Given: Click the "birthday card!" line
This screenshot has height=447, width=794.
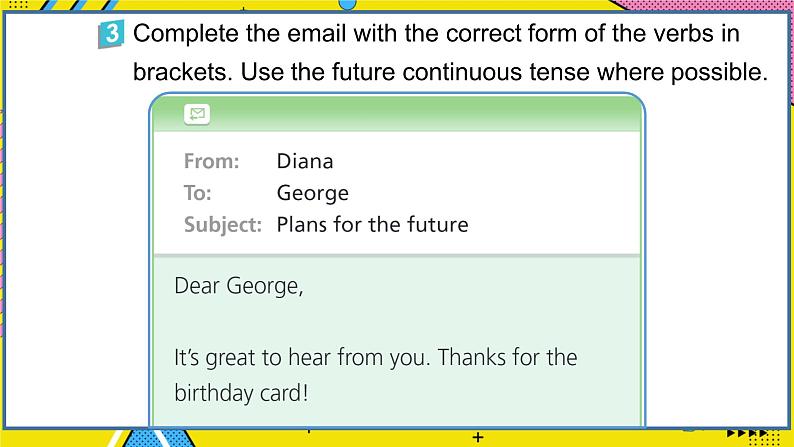Looking at the screenshot, I should tap(241, 392).
